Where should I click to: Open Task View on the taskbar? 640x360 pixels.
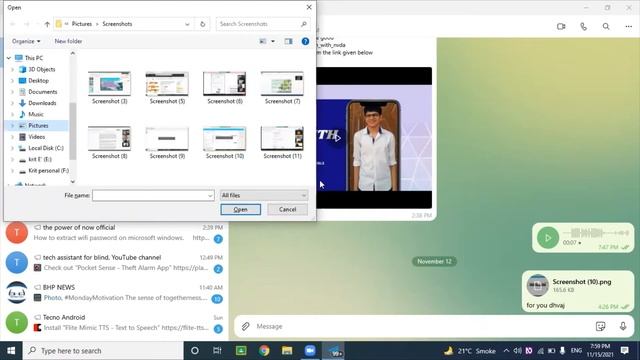[x=217, y=351]
